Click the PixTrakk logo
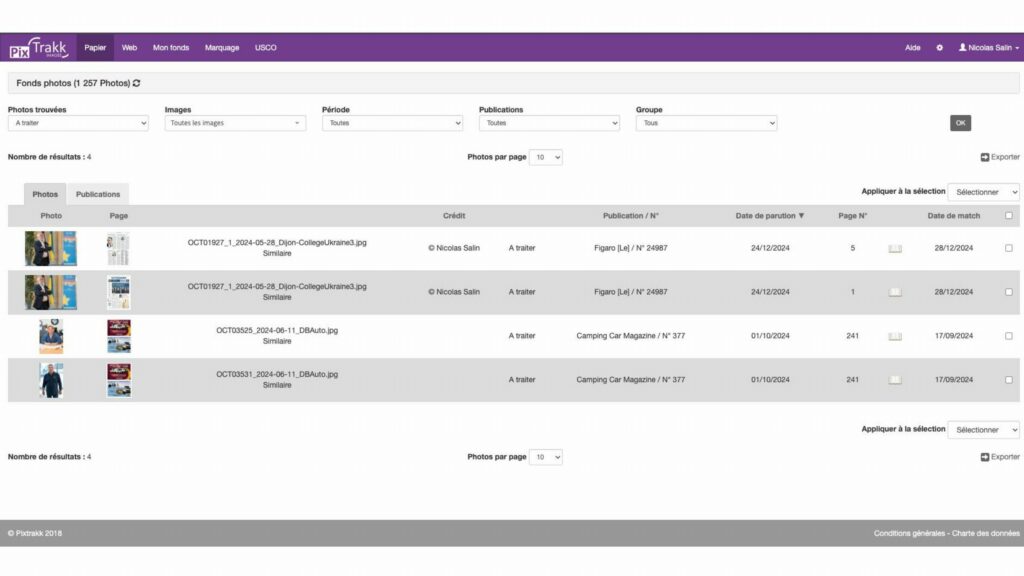 [38, 48]
